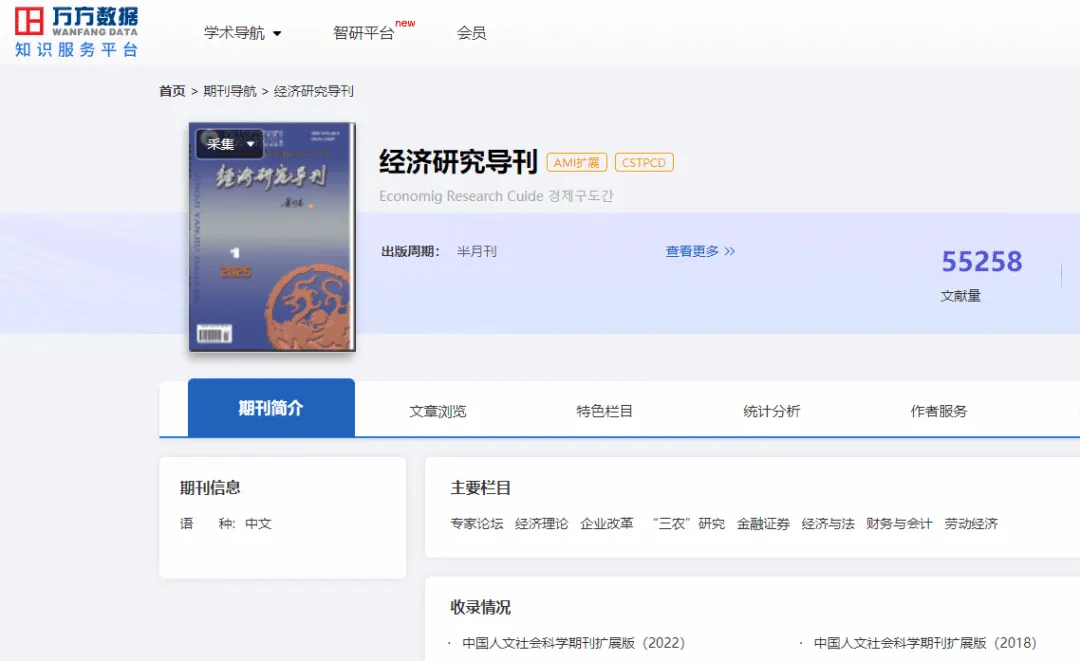Click the "三农"研究 column entry
Screen dimensions: 1080x661
pyautogui.click(x=688, y=524)
